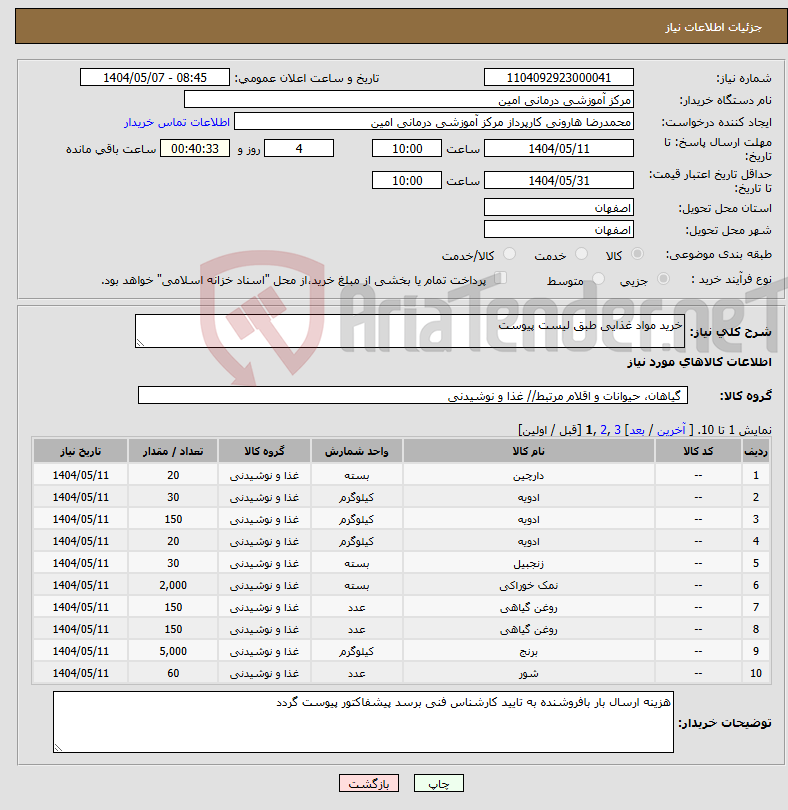Click the تاریخ نیاز column header
Screen dimensions: 788x810
[81, 451]
